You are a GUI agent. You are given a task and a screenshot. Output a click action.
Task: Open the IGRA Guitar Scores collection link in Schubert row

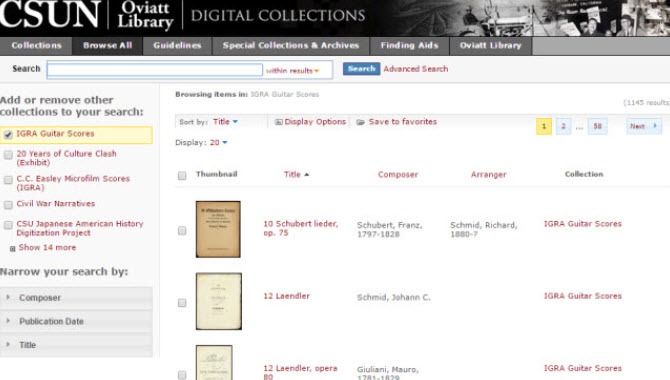(582, 224)
